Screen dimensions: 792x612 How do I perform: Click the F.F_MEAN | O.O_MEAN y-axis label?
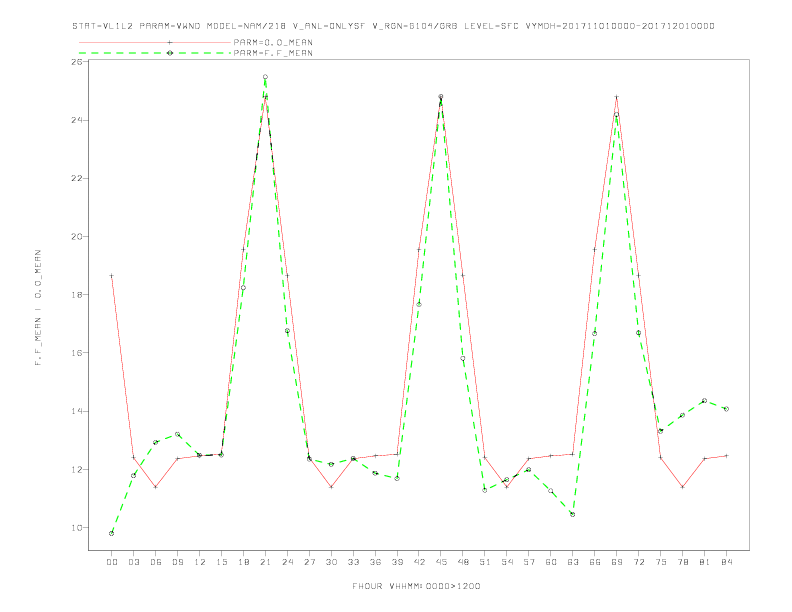pos(38,308)
